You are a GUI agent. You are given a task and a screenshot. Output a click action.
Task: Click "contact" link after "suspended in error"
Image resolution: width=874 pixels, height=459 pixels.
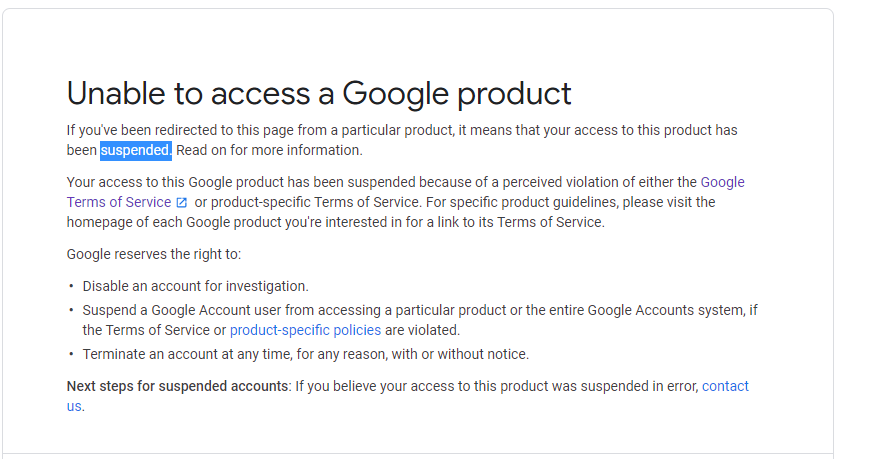pyautogui.click(x=725, y=386)
